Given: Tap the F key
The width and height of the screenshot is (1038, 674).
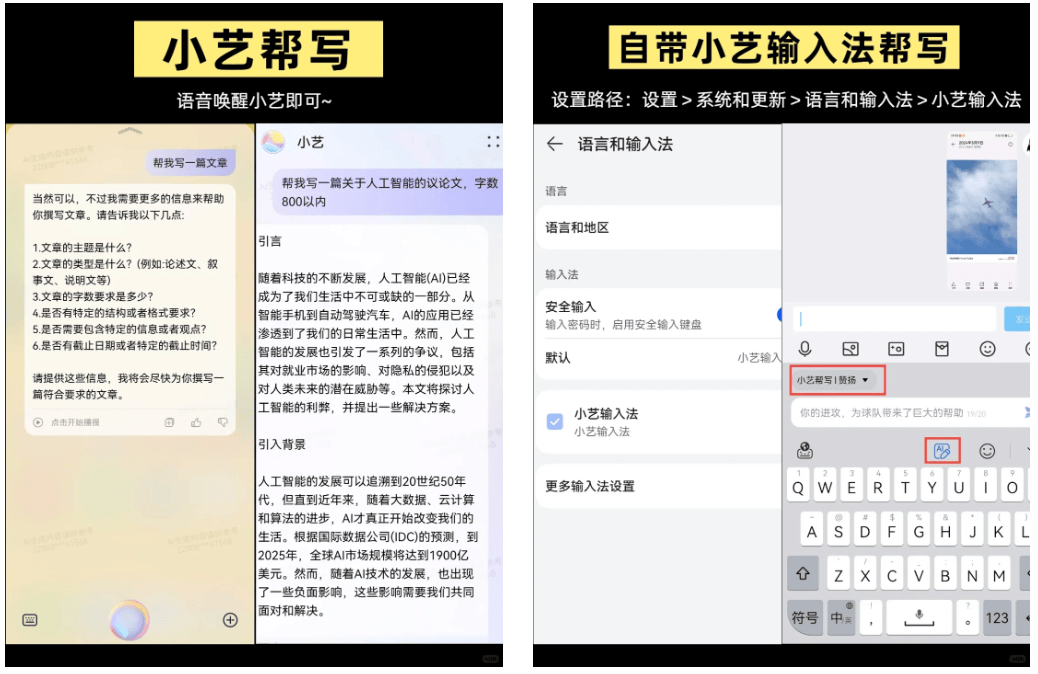Looking at the screenshot, I should click(x=892, y=530).
